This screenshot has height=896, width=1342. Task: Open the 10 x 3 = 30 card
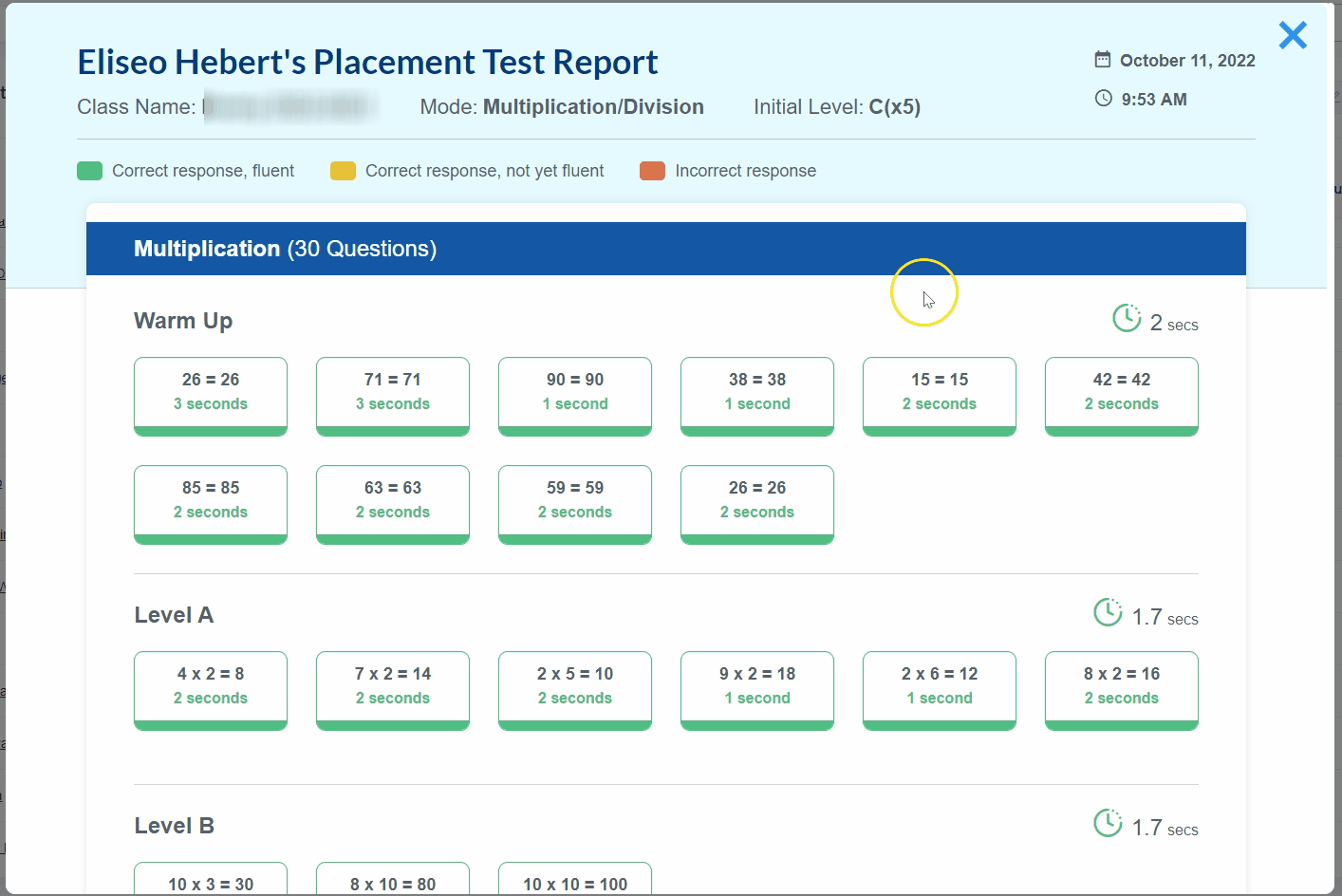[x=211, y=879]
